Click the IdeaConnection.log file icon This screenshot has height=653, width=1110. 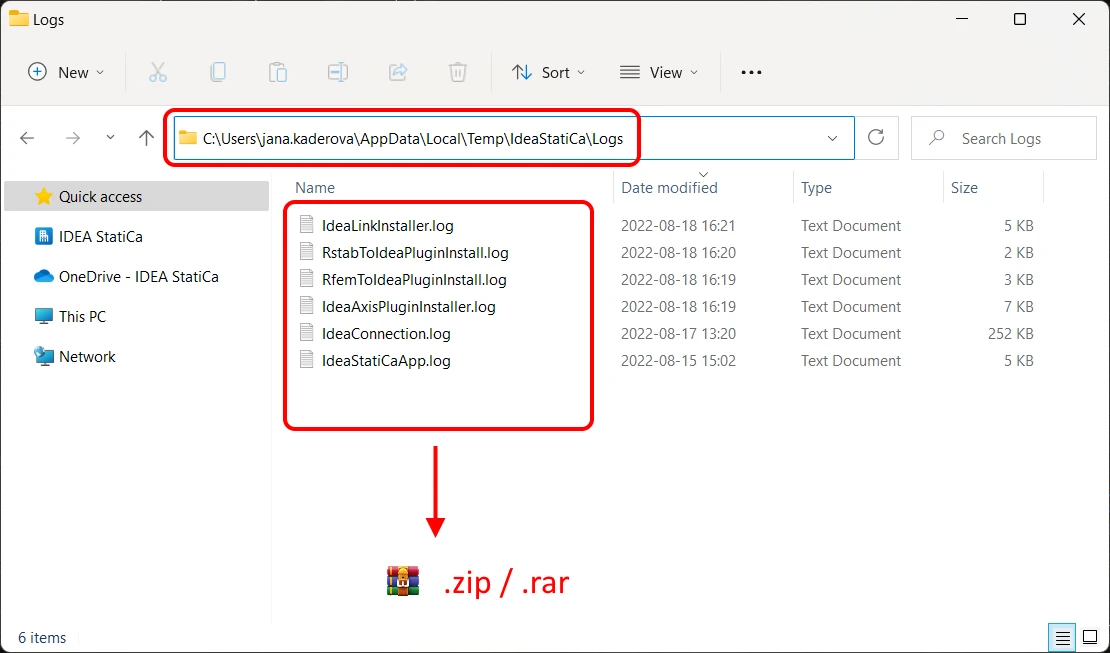pyautogui.click(x=307, y=333)
